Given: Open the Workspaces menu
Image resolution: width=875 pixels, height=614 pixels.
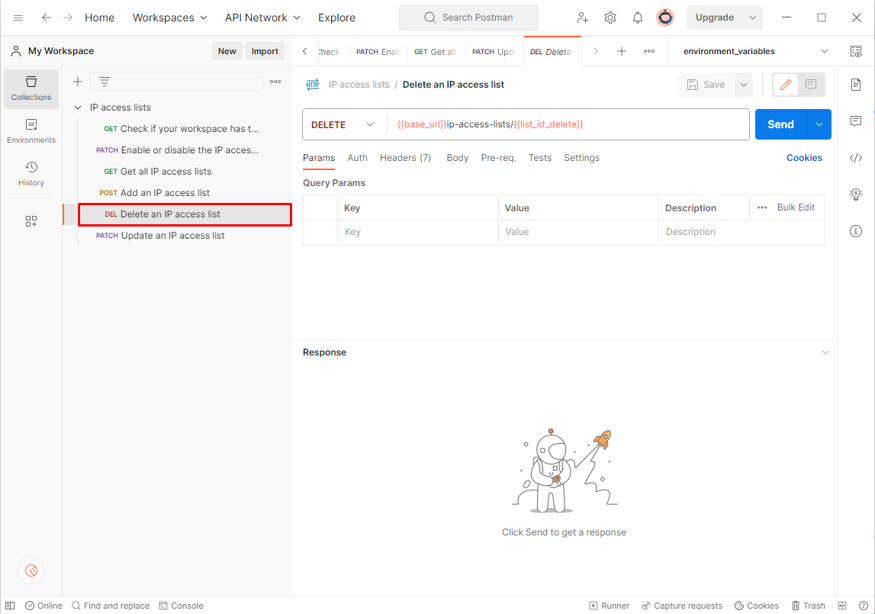Looking at the screenshot, I should pos(169,18).
